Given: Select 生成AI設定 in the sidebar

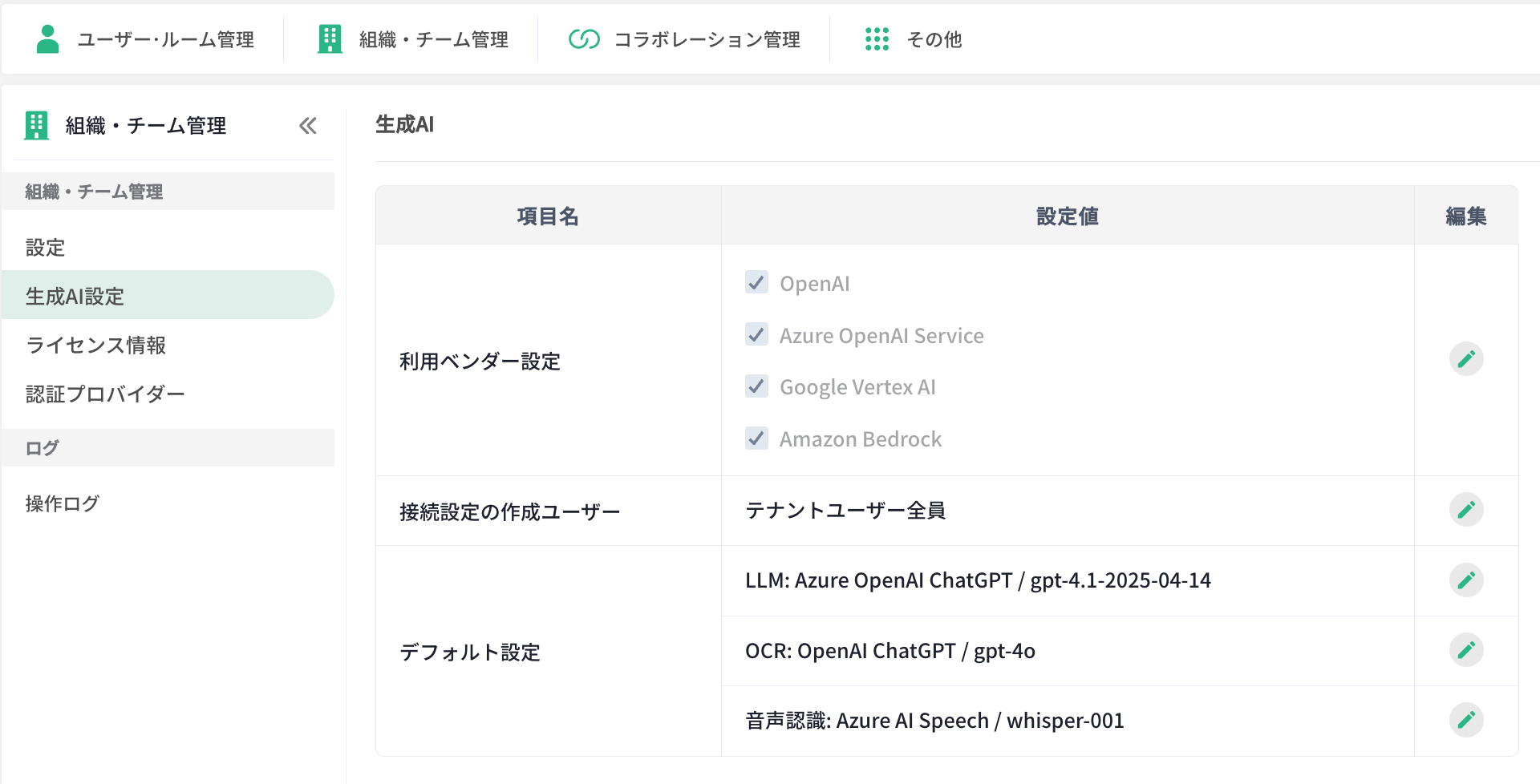Looking at the screenshot, I should point(75,297).
